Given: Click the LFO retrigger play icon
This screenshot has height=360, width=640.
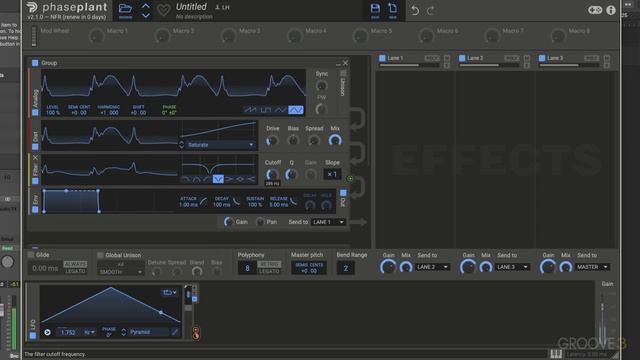Looking at the screenshot, I should (x=47, y=332).
